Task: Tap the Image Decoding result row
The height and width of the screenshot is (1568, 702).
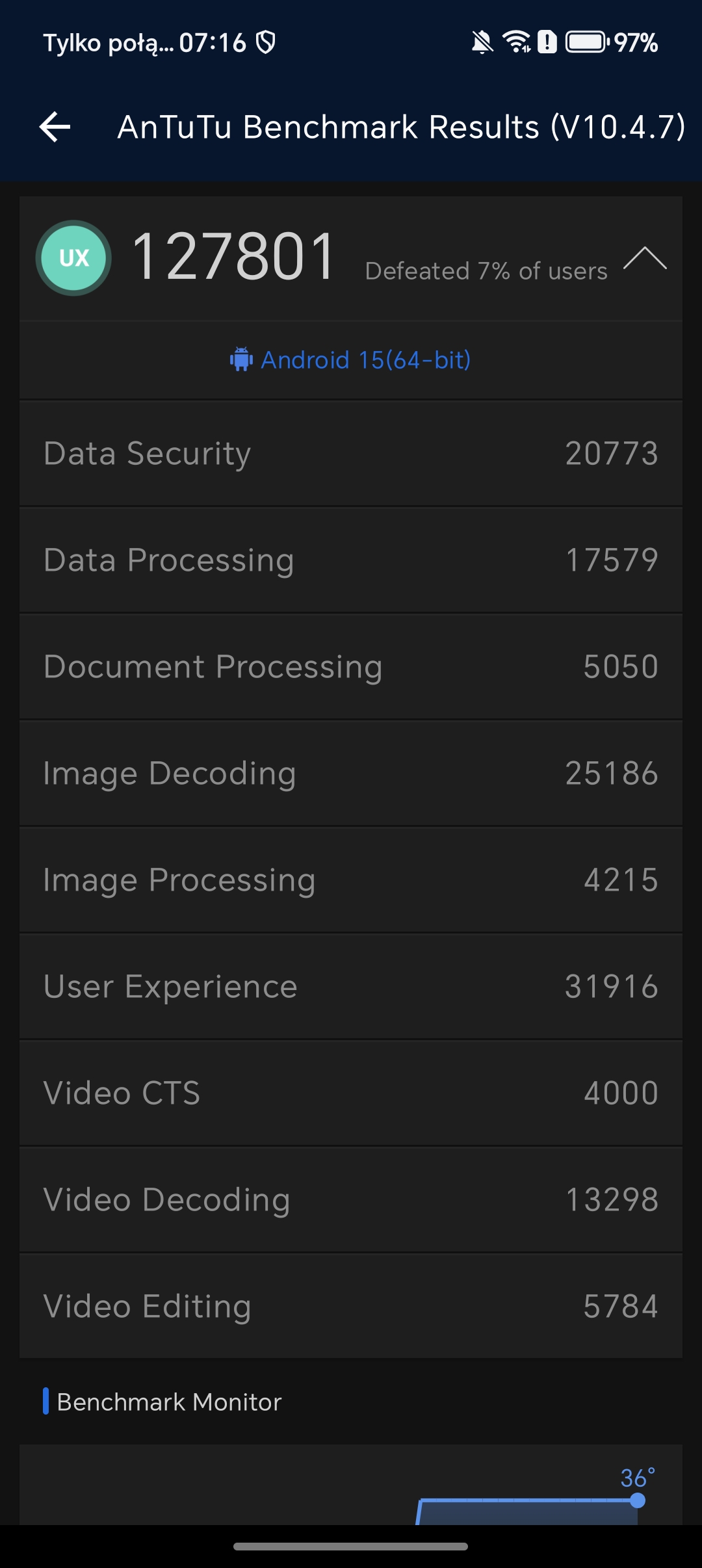Action: 351,774
